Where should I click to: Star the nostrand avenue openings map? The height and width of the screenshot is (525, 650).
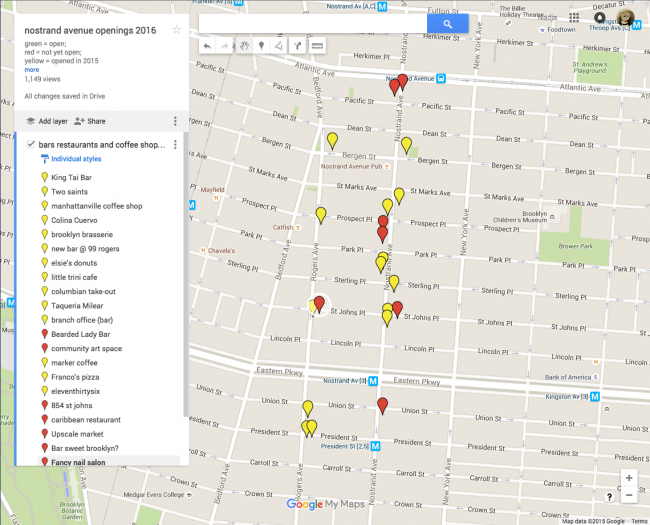click(177, 29)
